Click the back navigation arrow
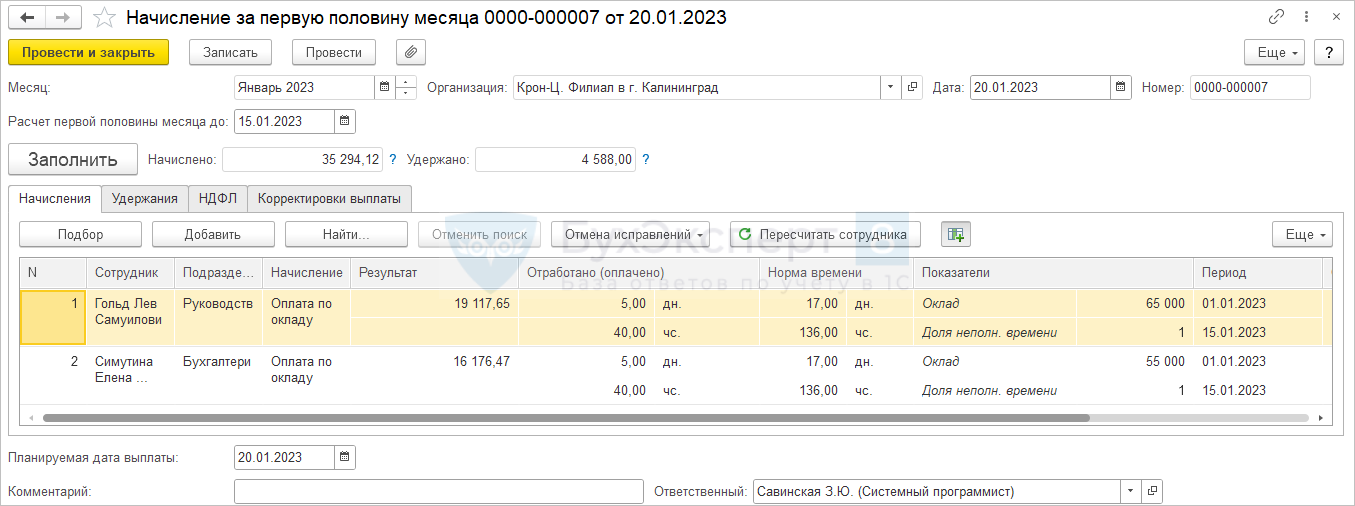Screen dimensions: 1355x506 [x=27, y=18]
